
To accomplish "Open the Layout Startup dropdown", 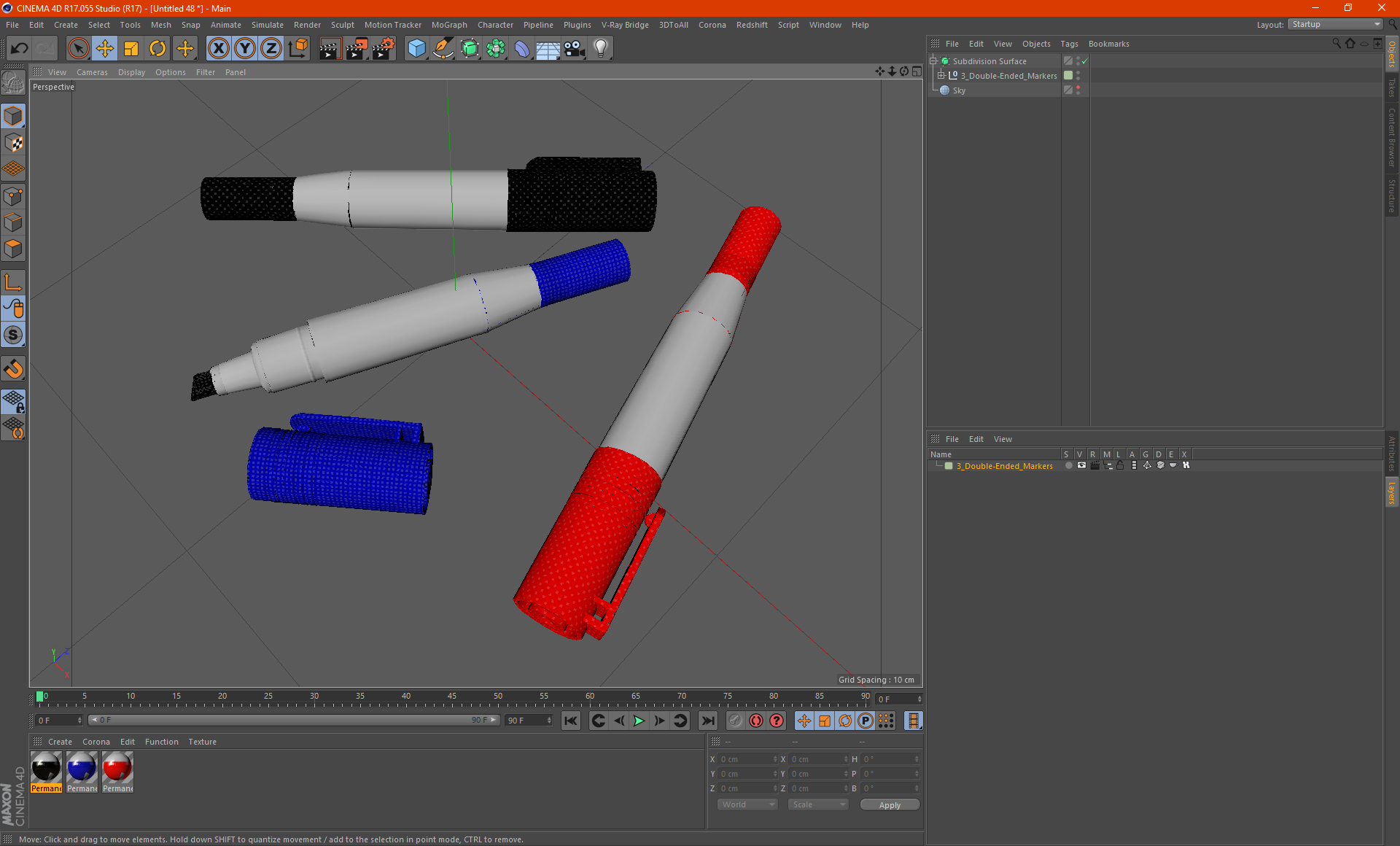I will 1336,24.
